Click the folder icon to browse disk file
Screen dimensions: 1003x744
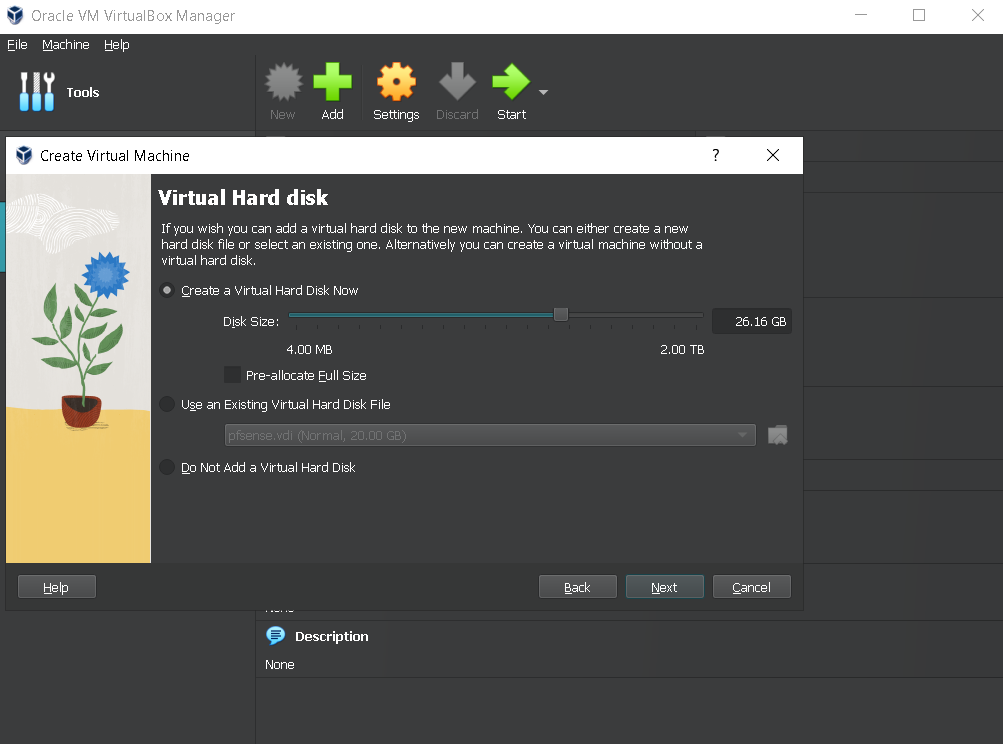[777, 436]
